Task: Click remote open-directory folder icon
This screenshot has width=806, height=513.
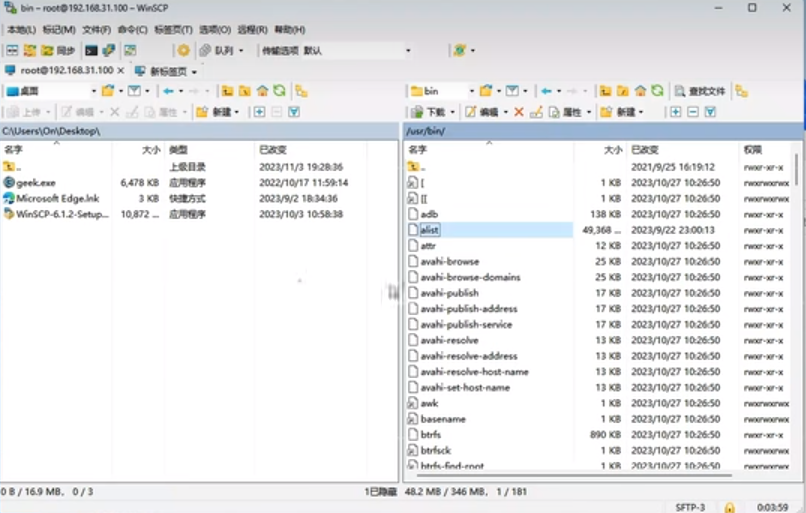Action: (485, 91)
